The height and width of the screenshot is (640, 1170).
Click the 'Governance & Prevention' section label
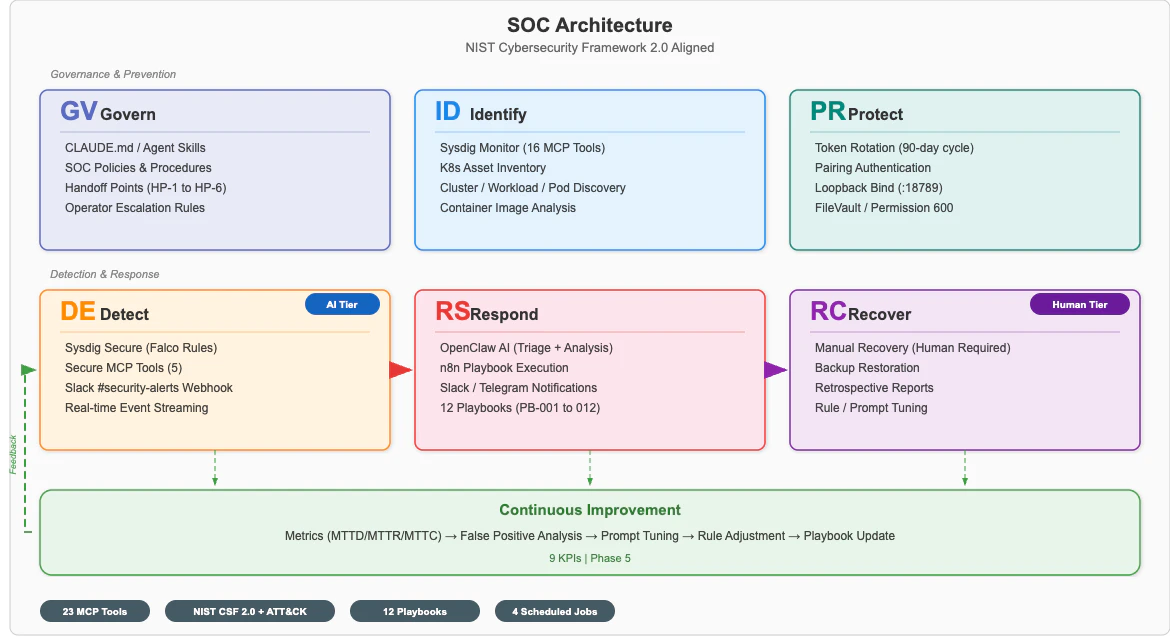tap(113, 75)
